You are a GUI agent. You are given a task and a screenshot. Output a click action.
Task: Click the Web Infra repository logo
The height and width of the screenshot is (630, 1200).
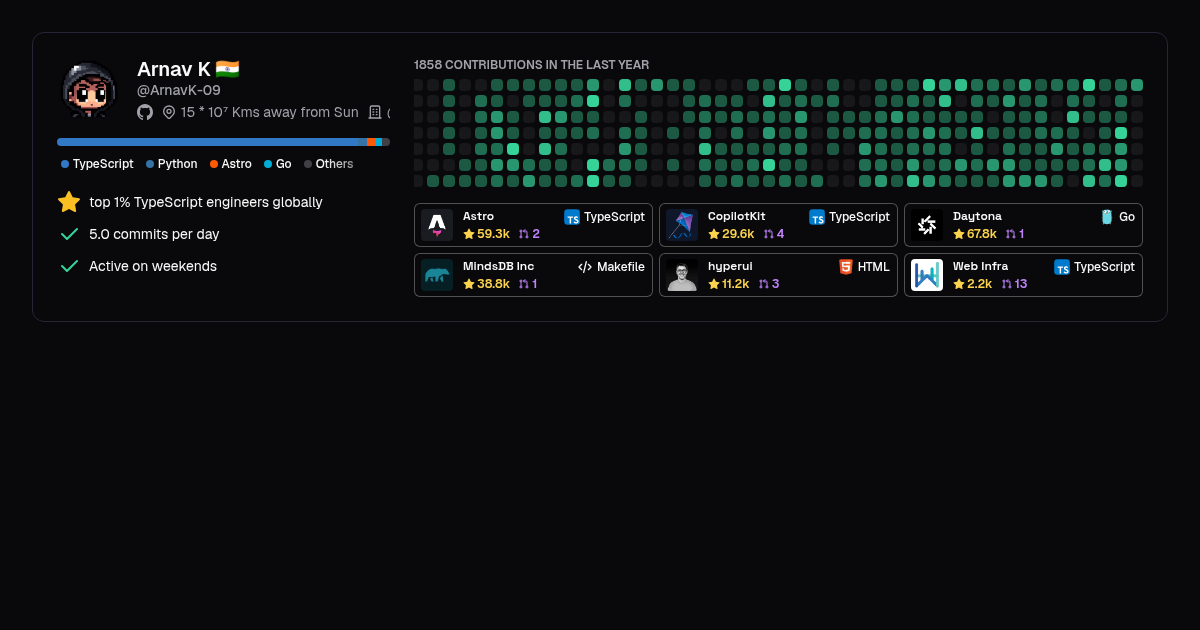click(x=927, y=275)
